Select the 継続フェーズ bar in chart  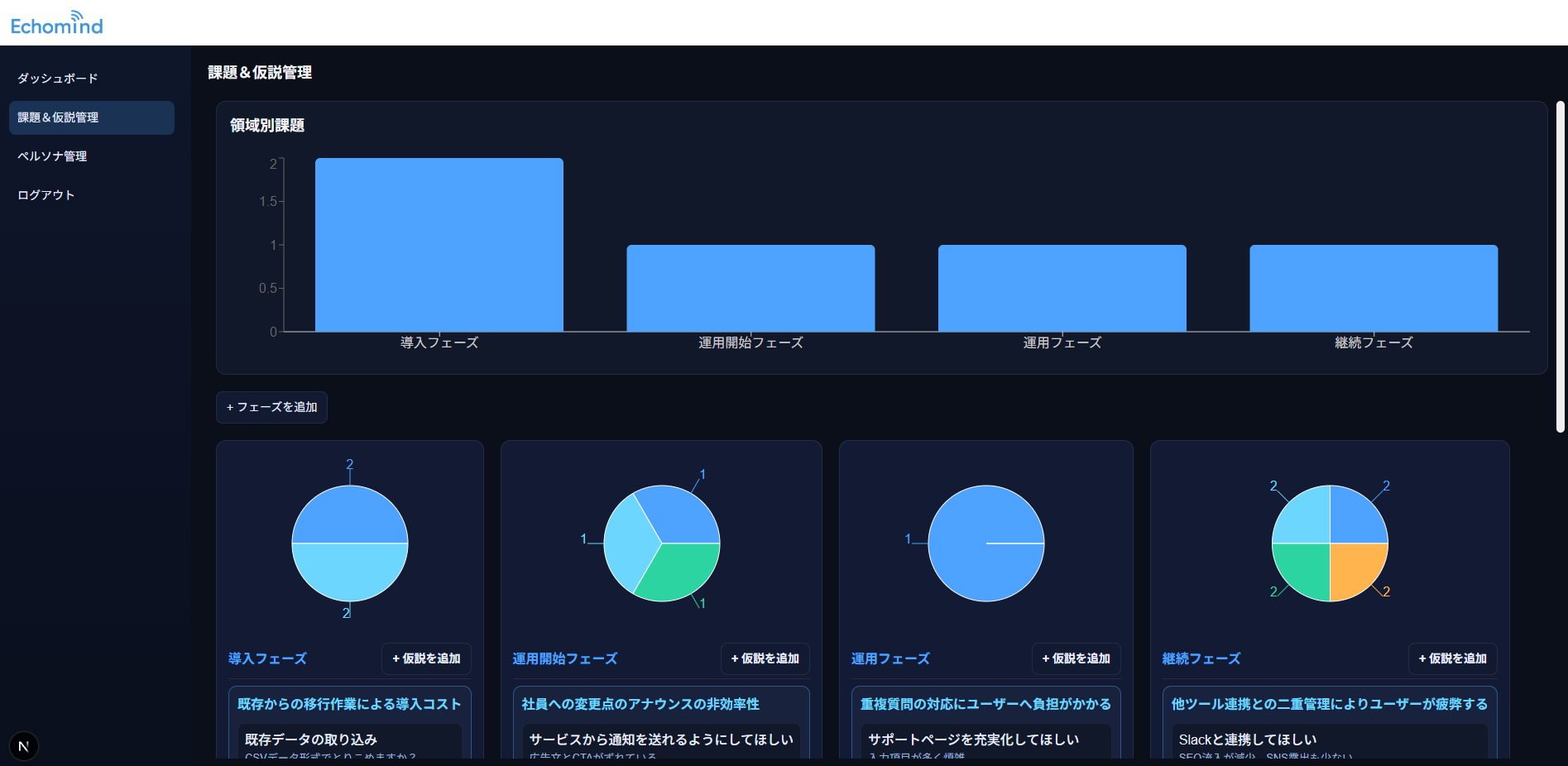point(1373,288)
